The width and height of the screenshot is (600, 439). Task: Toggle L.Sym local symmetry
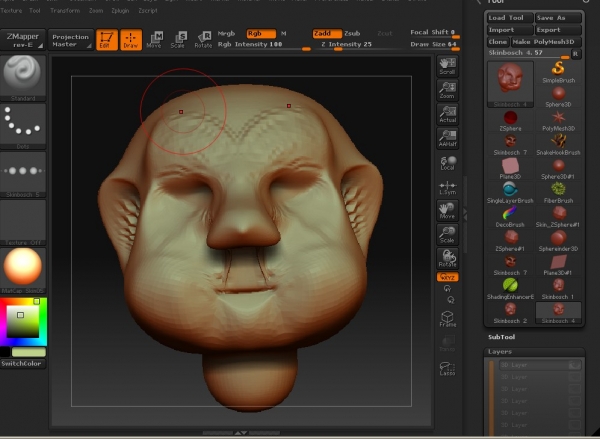pos(447,188)
